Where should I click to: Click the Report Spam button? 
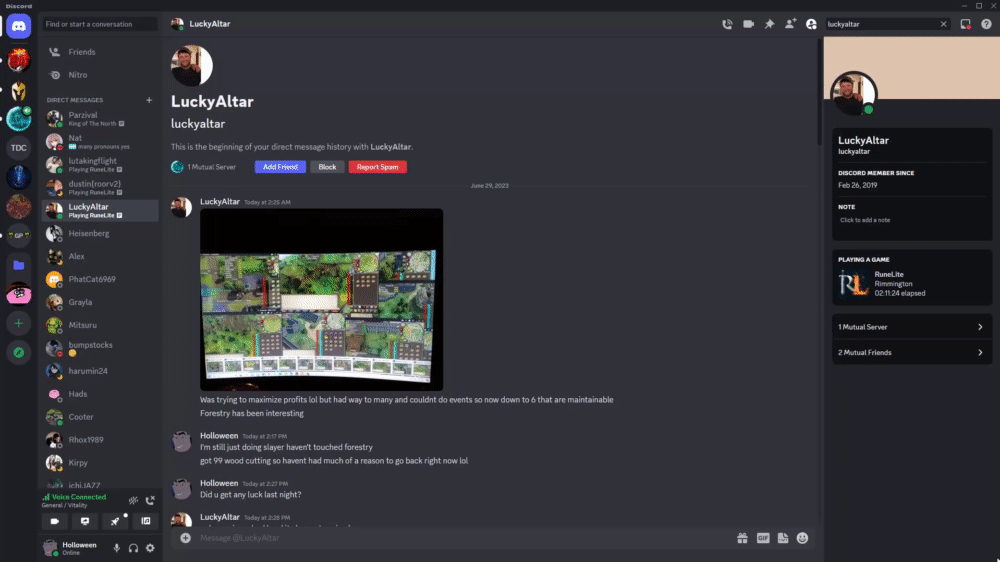tap(378, 167)
